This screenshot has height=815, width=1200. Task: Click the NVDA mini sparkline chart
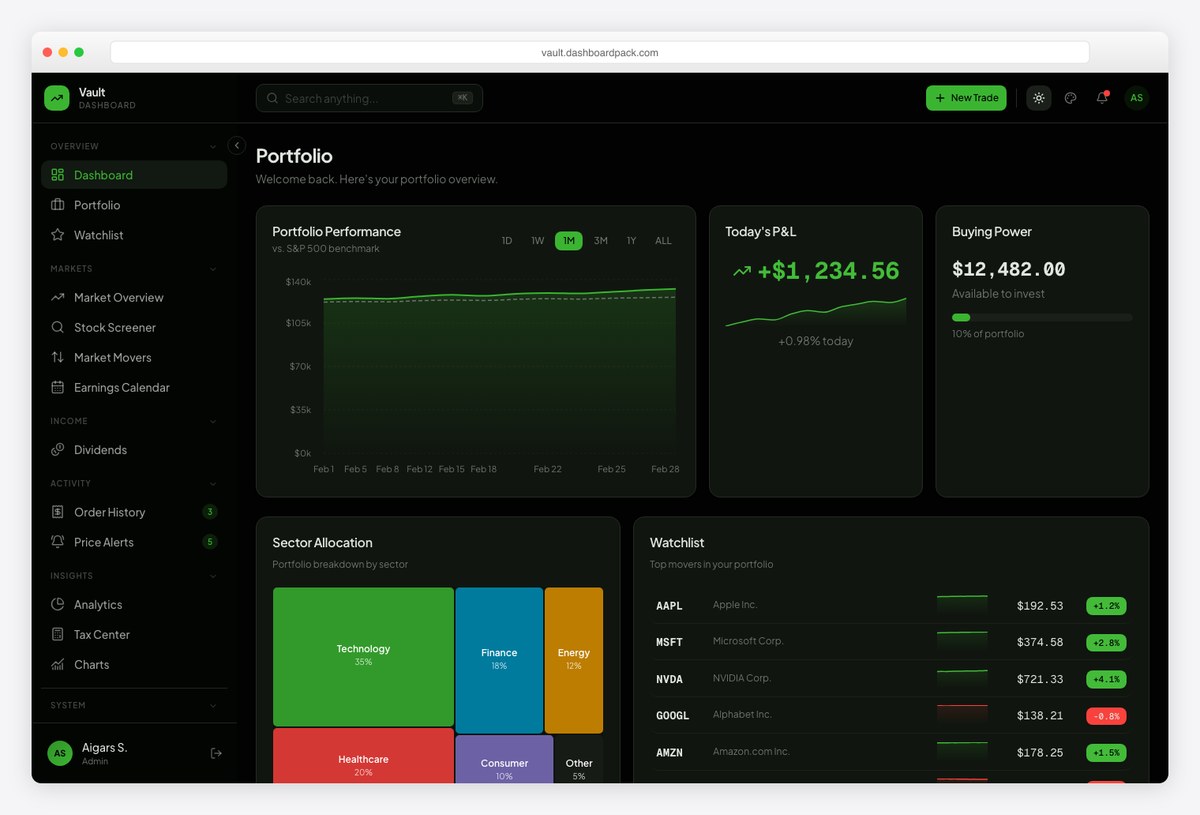(x=962, y=678)
